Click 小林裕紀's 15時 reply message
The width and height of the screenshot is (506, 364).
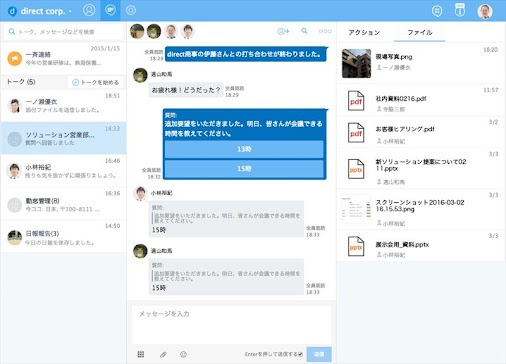point(226,219)
